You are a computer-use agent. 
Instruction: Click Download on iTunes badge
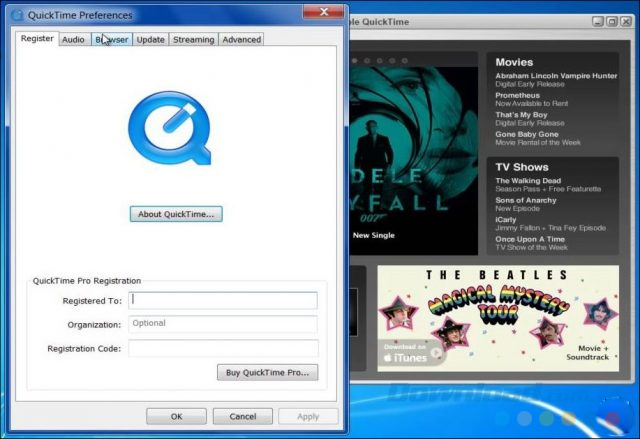point(411,353)
